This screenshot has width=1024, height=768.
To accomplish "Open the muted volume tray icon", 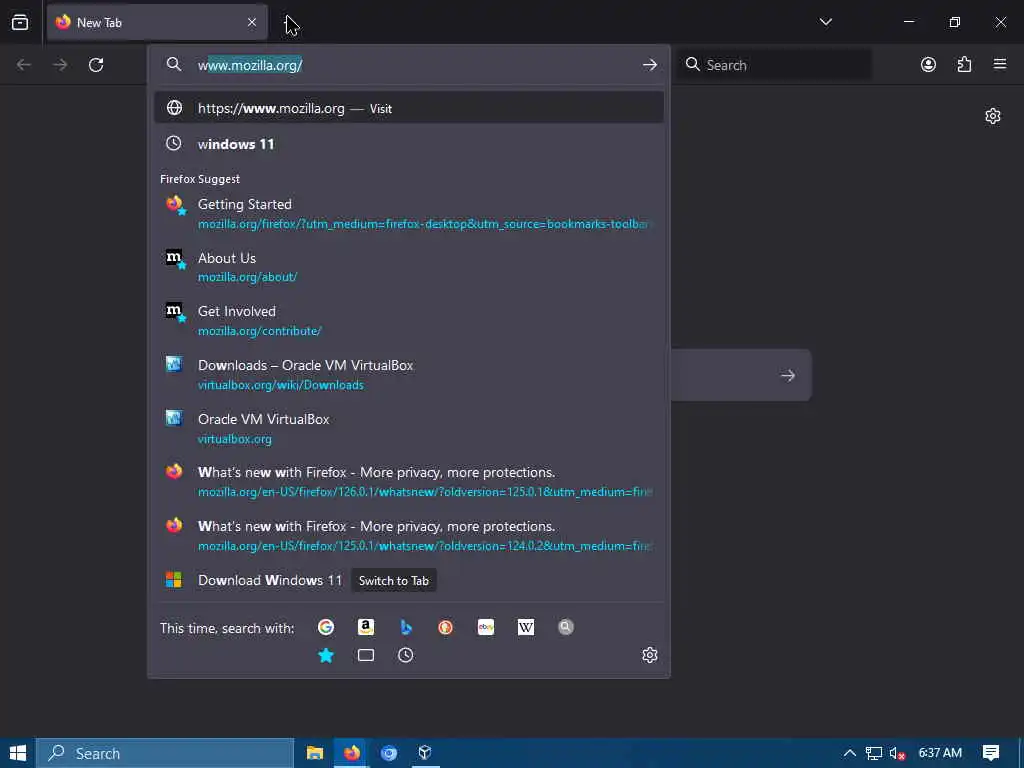I will (897, 753).
